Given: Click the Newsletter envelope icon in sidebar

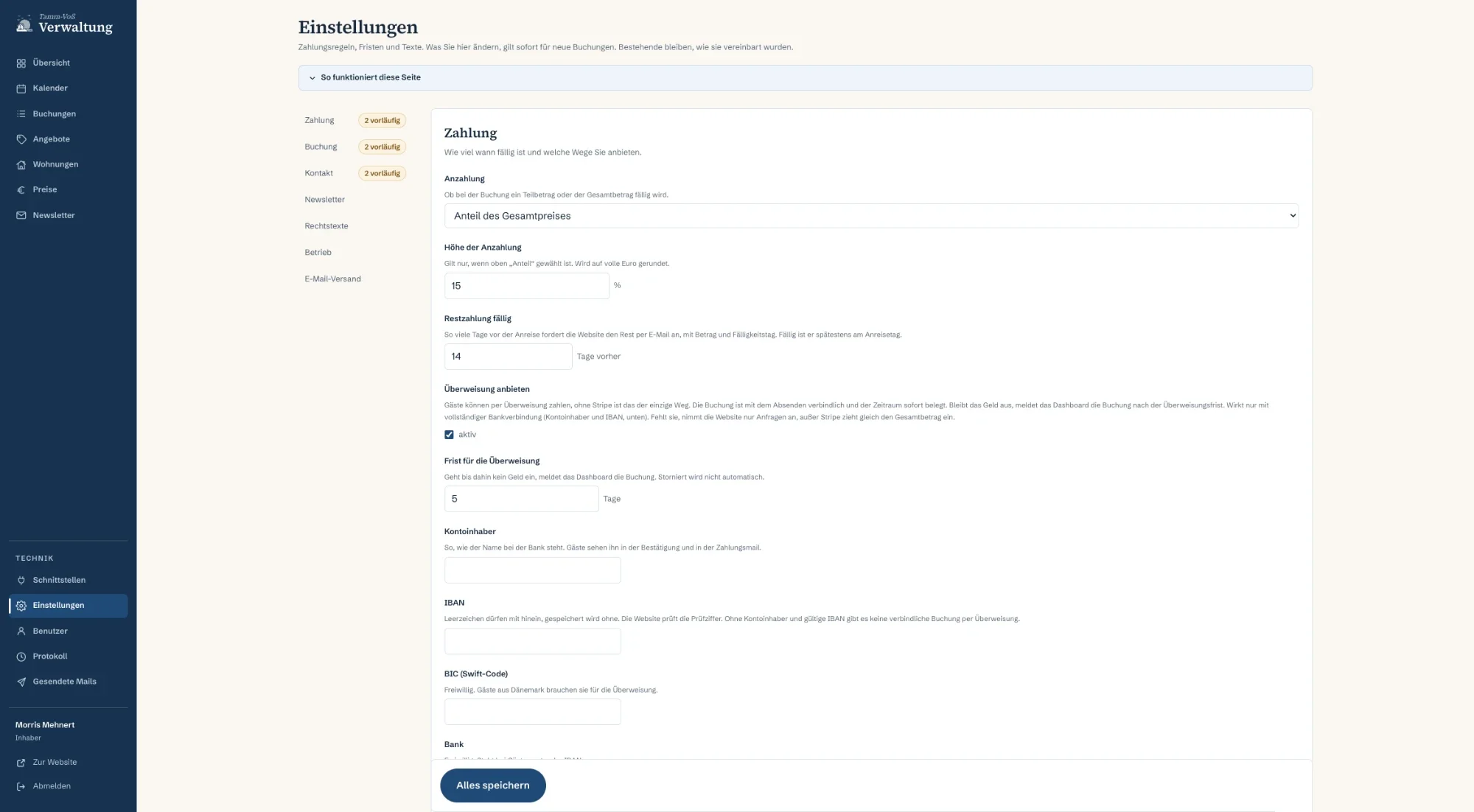Looking at the screenshot, I should pos(21,215).
